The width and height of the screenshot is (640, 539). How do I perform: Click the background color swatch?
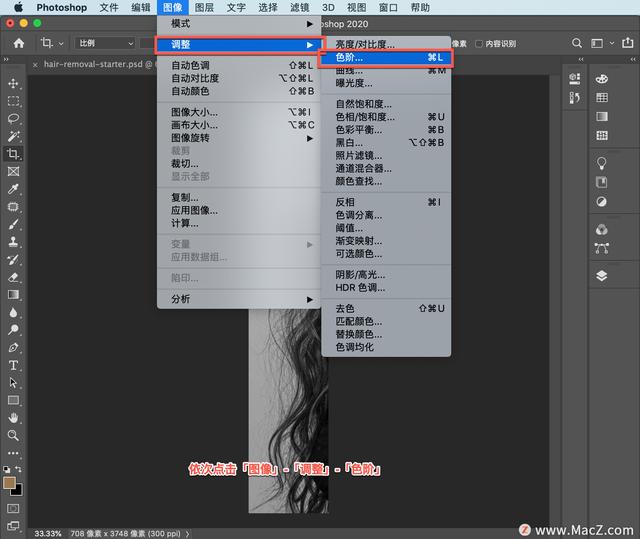18,491
